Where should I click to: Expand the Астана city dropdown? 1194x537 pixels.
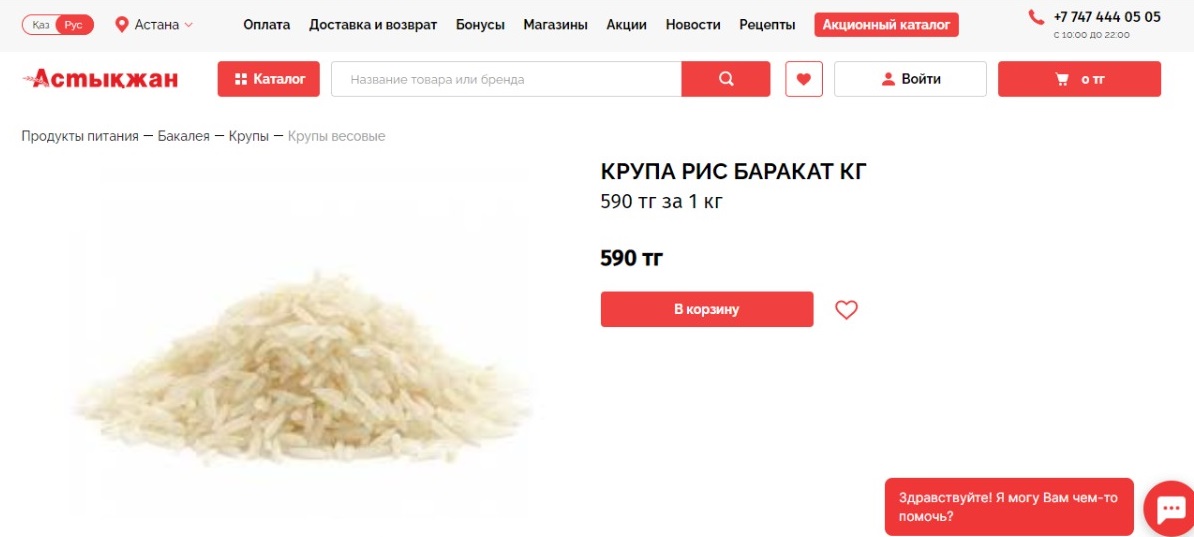[x=155, y=25]
